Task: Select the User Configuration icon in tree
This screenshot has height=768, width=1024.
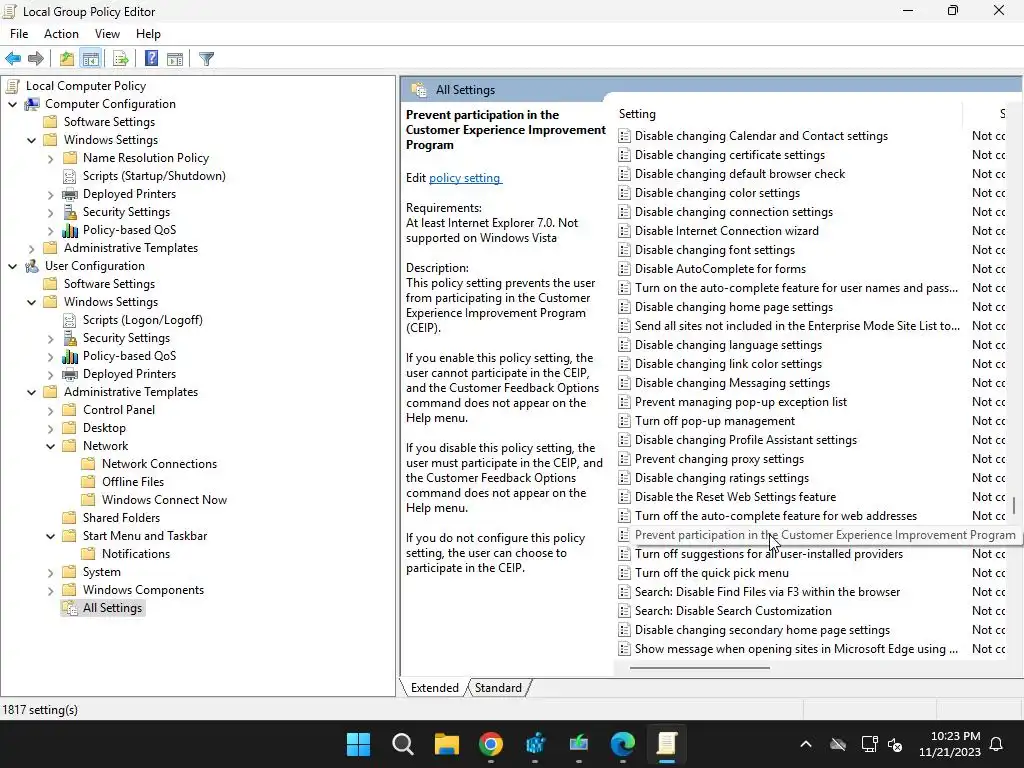Action: coord(31,266)
